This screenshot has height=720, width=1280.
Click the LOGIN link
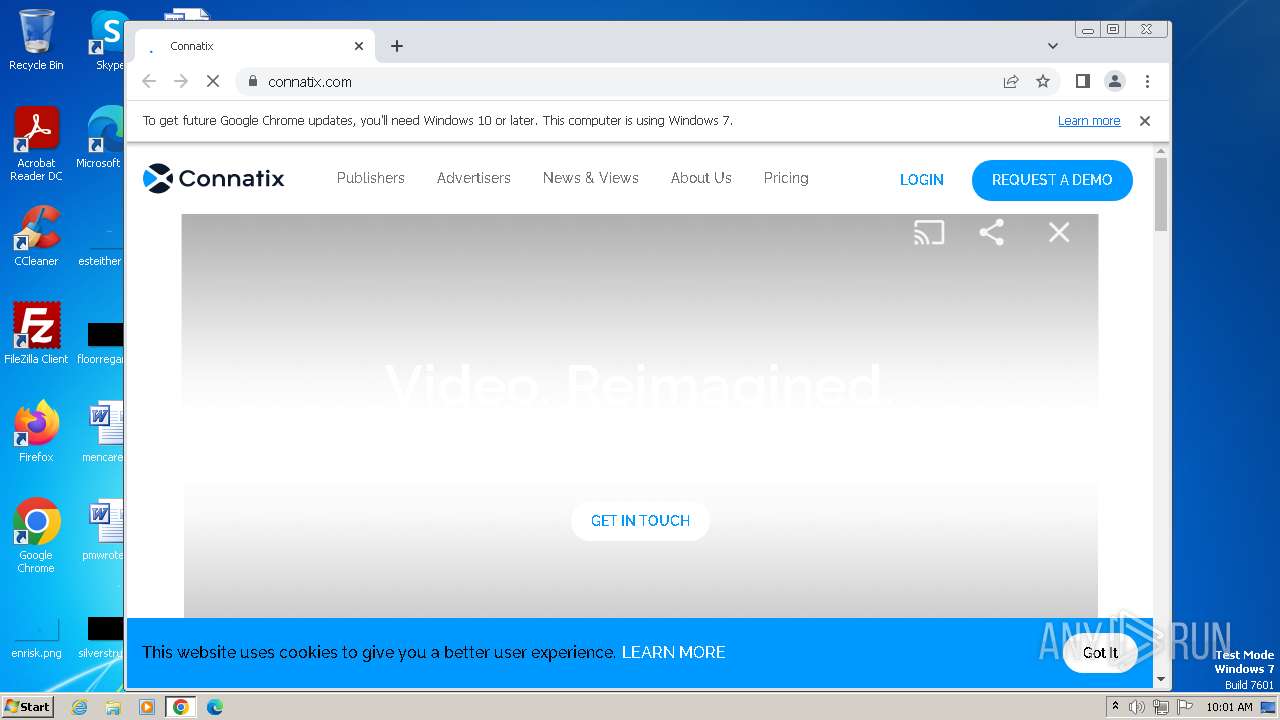click(x=922, y=180)
